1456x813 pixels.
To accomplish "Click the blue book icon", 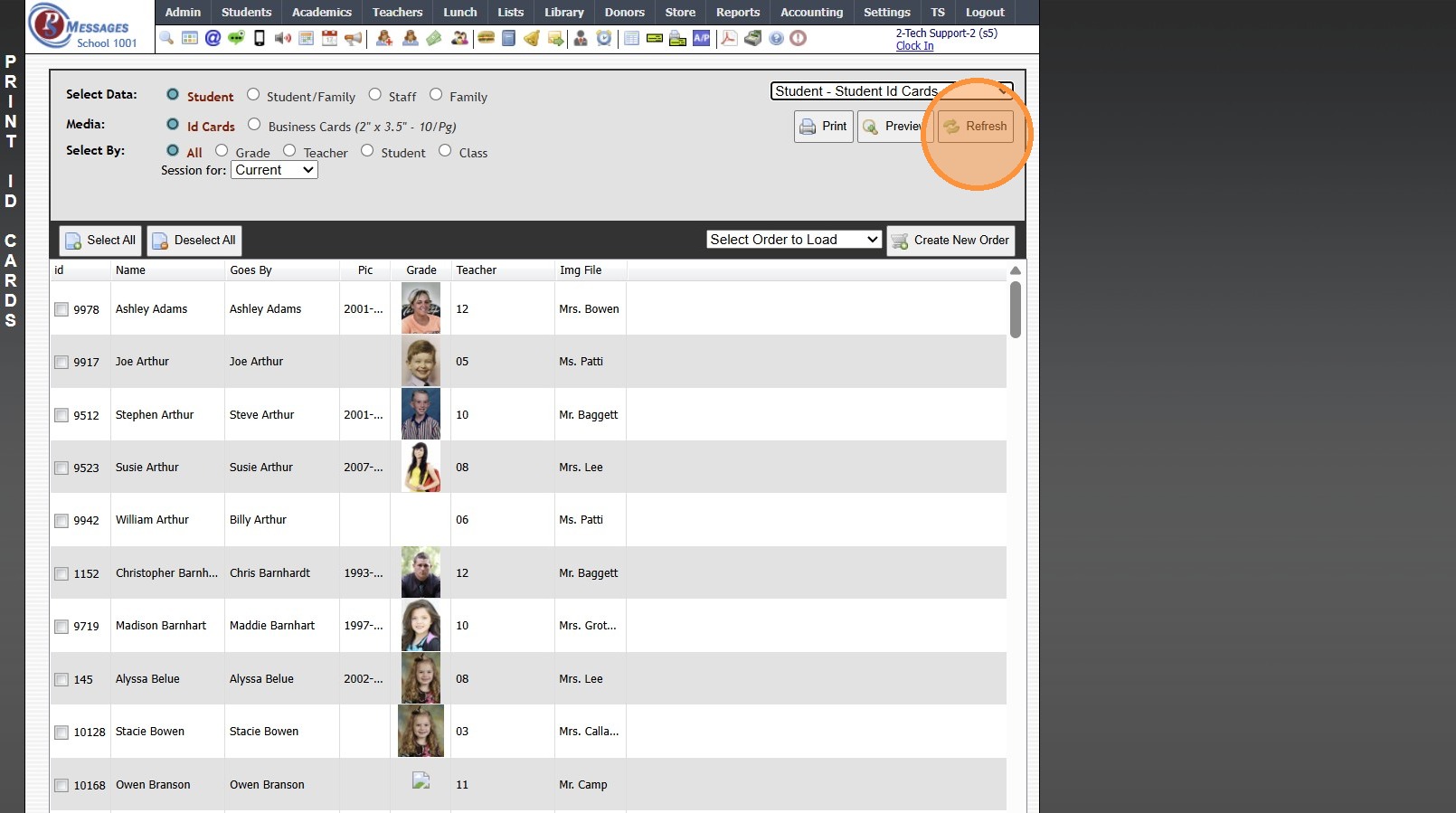I will [508, 38].
